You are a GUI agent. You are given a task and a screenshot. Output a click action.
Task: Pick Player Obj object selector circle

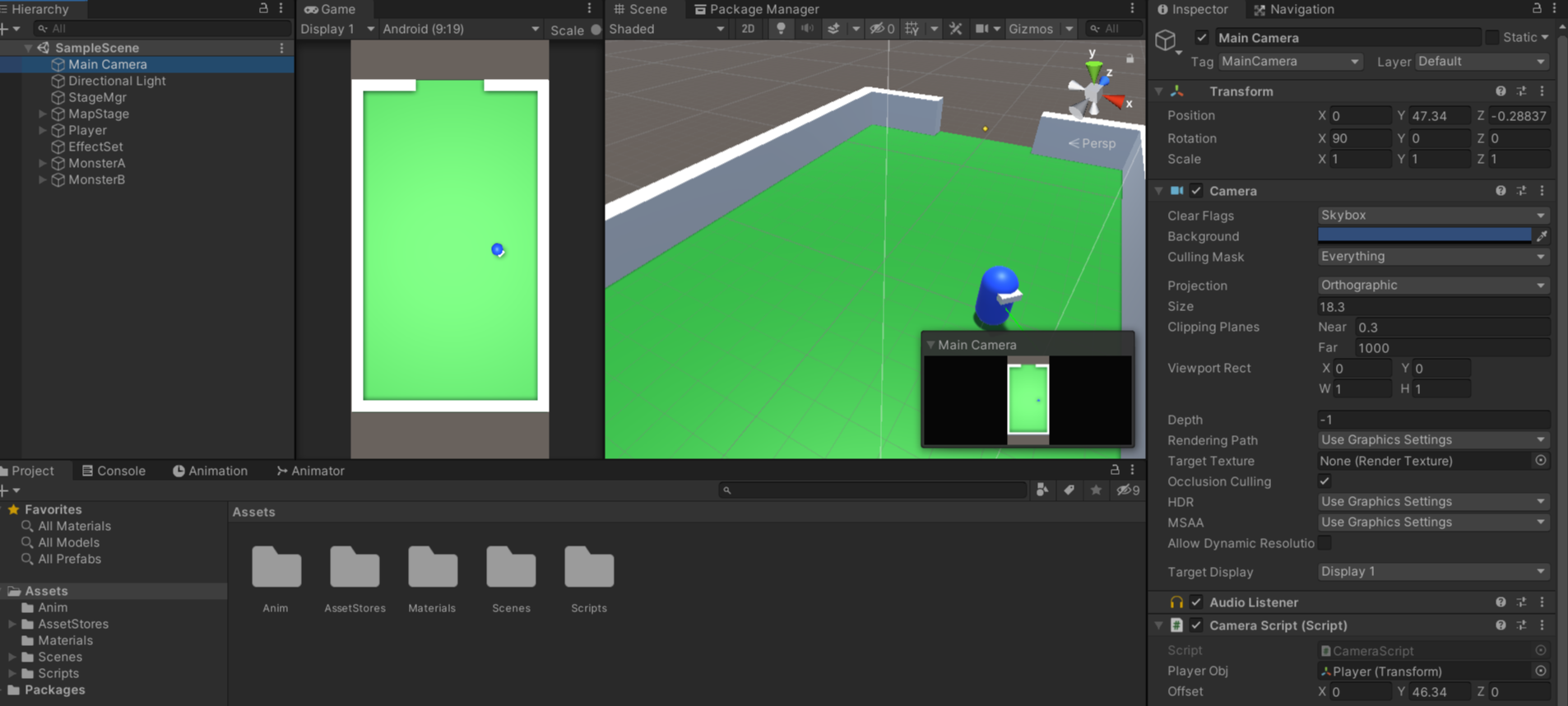click(1541, 671)
